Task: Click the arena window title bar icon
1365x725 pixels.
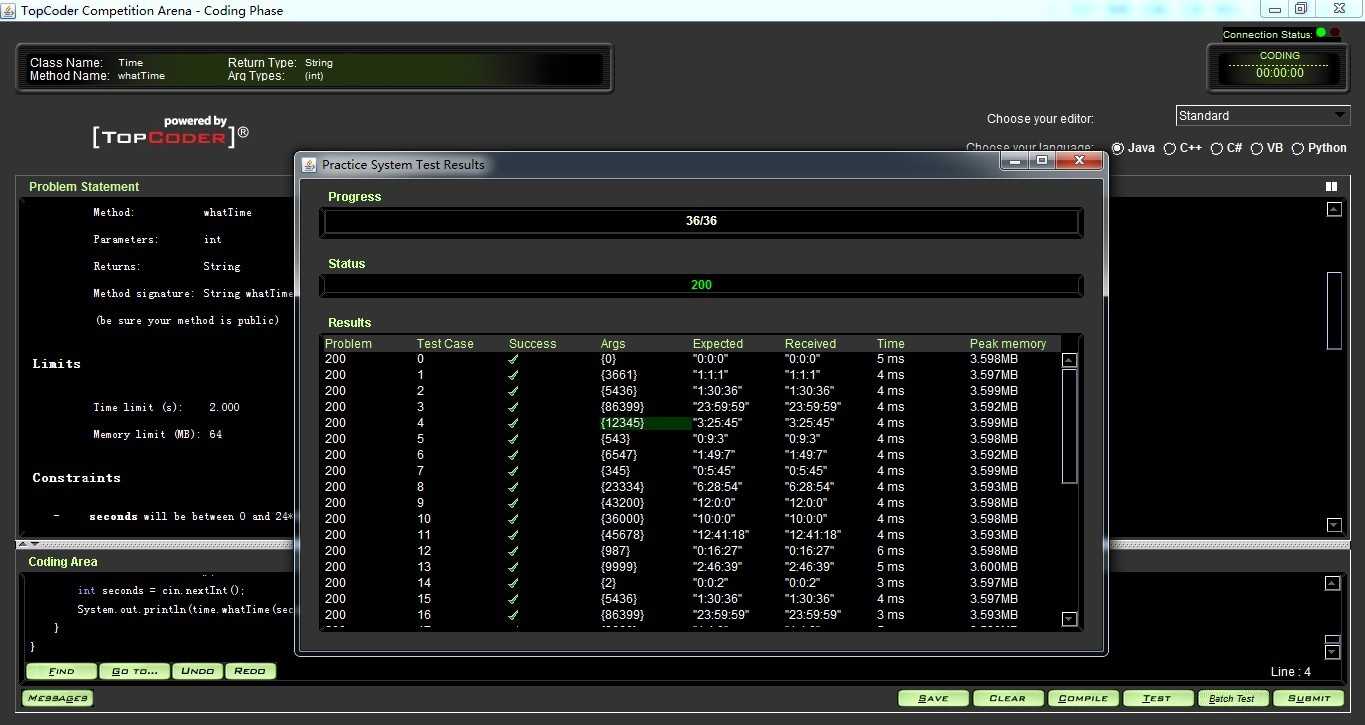Action: [x=9, y=11]
